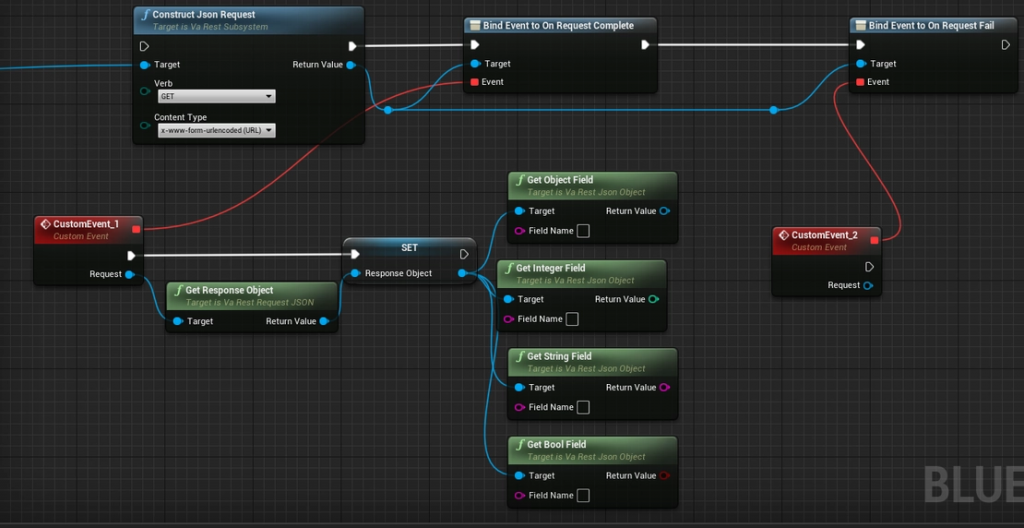Click Construct Json Request output execution pin
The width and height of the screenshot is (1024, 528).
click(x=353, y=46)
